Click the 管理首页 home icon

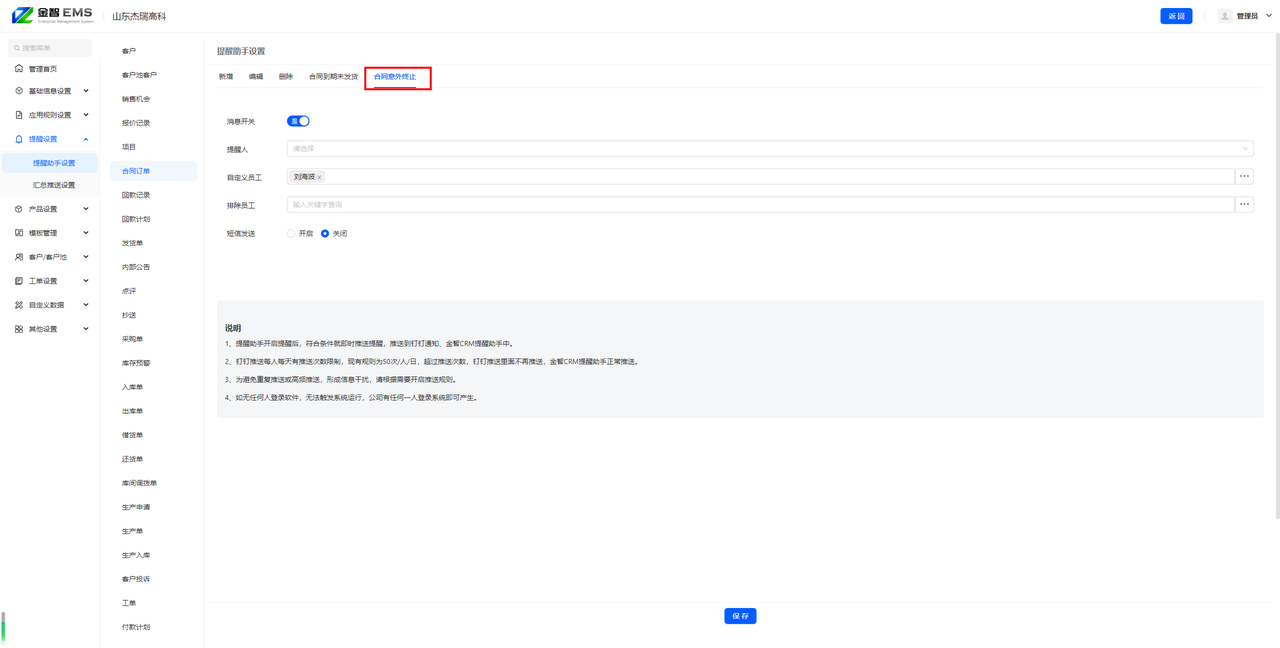tap(19, 69)
